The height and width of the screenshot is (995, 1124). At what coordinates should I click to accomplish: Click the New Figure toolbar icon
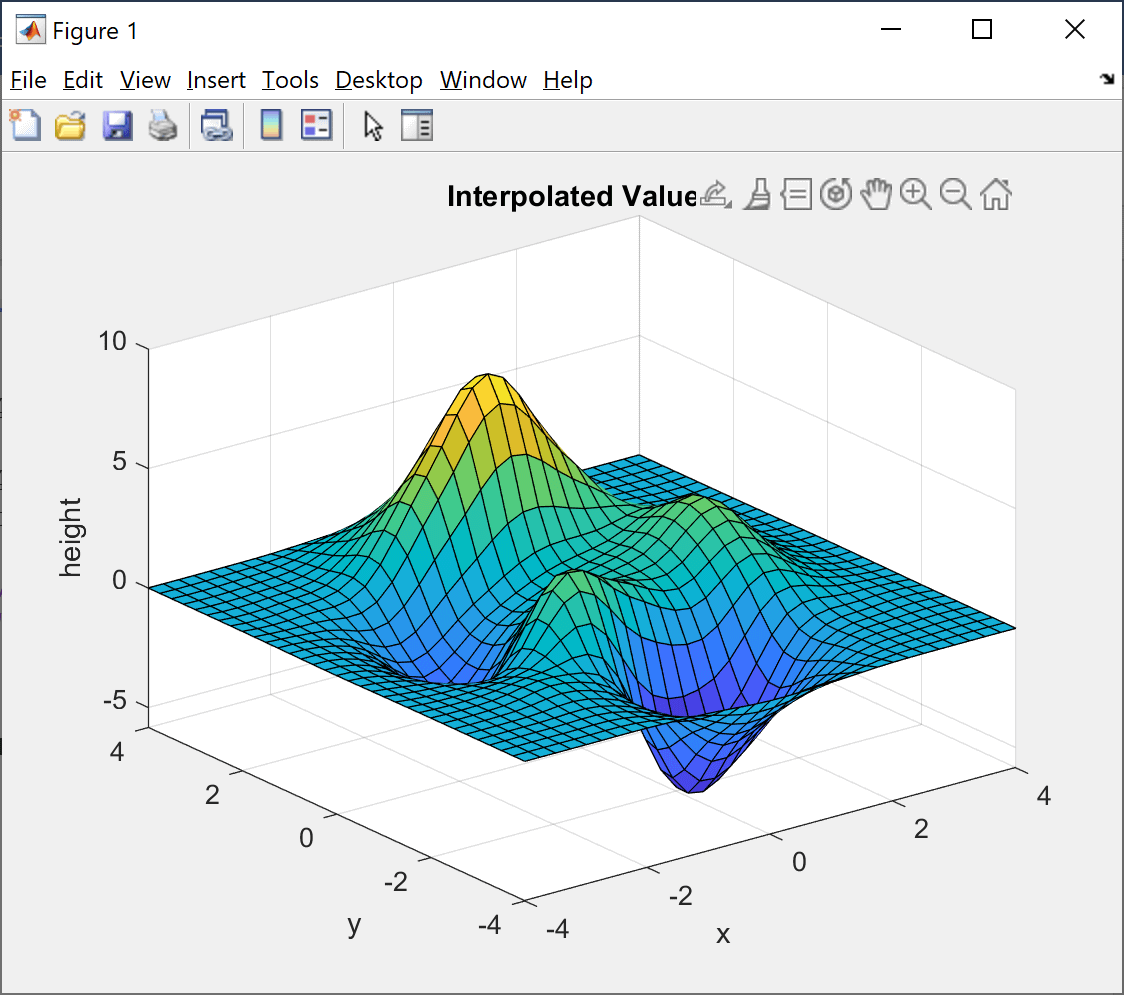(25, 126)
